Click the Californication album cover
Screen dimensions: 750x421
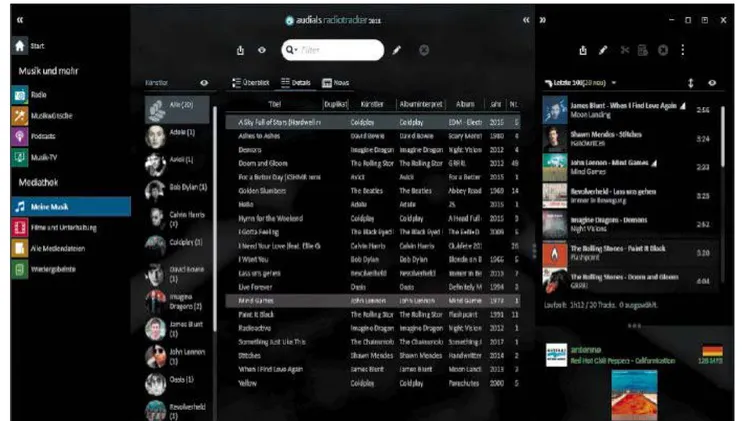pos(634,395)
